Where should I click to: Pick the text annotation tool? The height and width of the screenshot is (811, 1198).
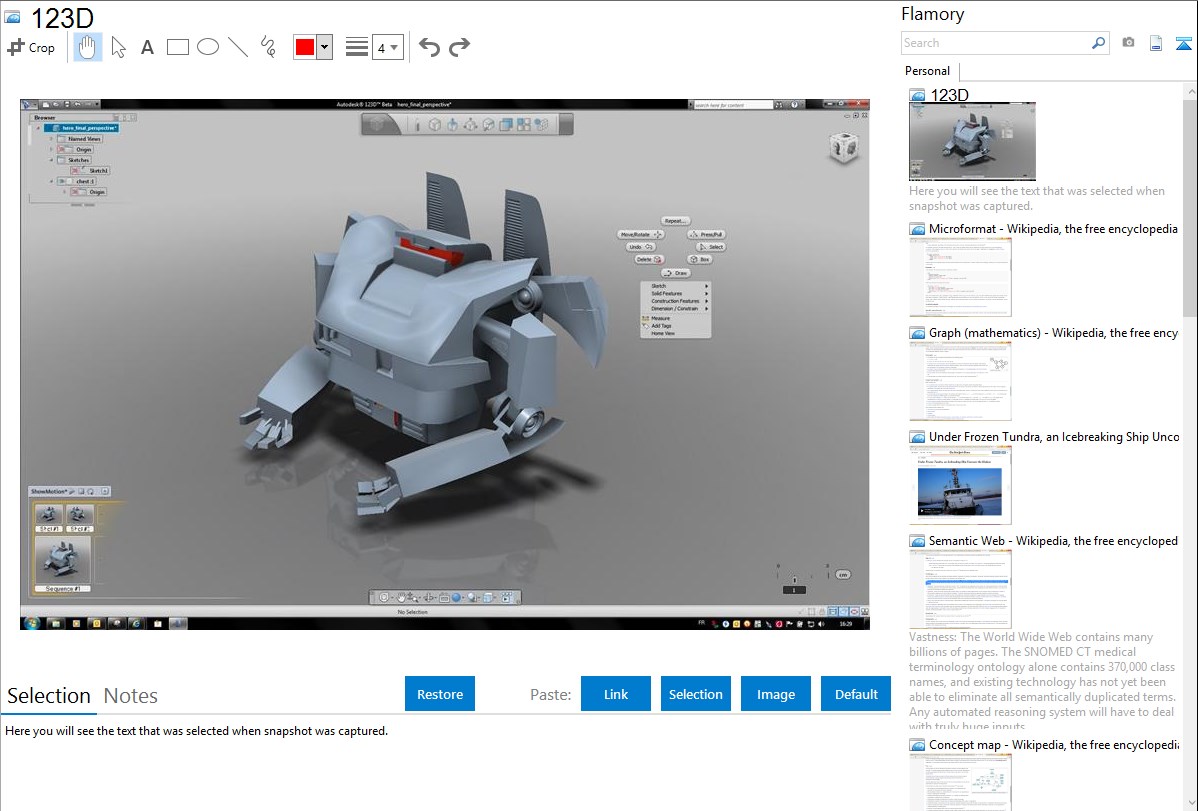147,47
